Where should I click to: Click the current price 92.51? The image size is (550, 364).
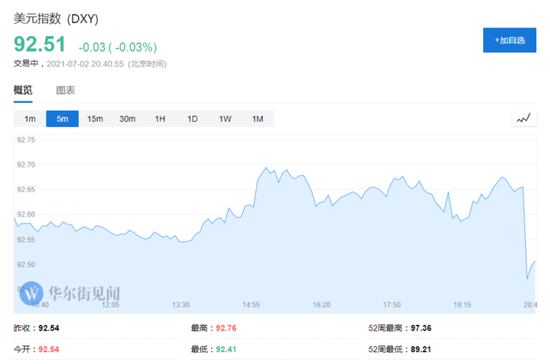[x=40, y=44]
